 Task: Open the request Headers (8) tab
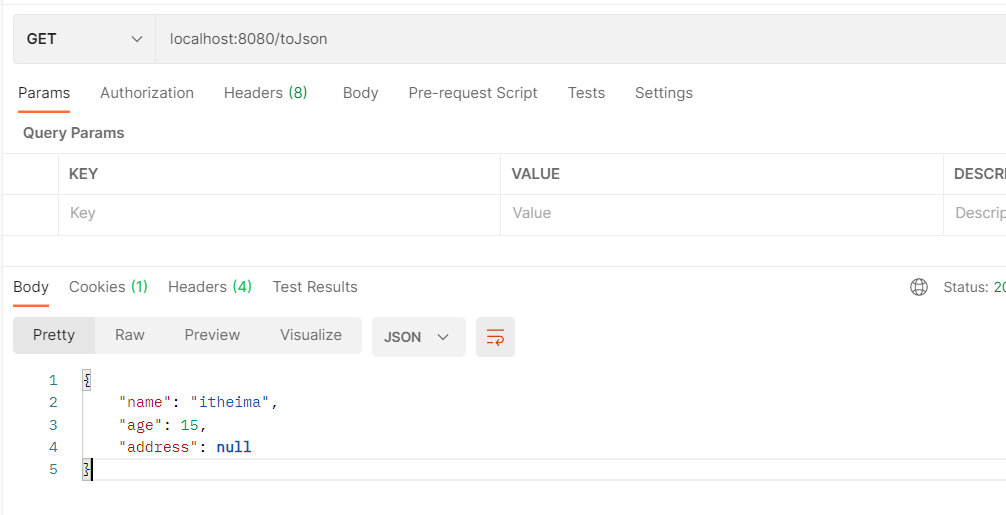pyautogui.click(x=265, y=93)
